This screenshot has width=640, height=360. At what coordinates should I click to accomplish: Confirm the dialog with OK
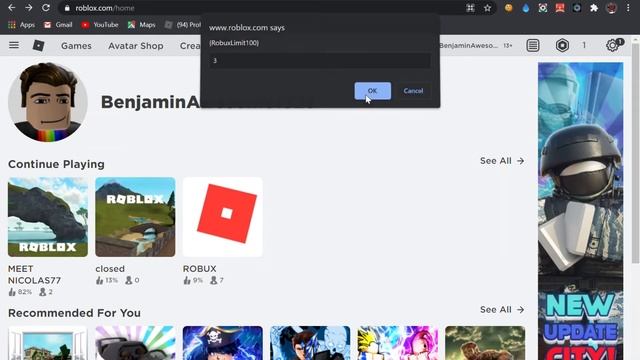(372, 91)
